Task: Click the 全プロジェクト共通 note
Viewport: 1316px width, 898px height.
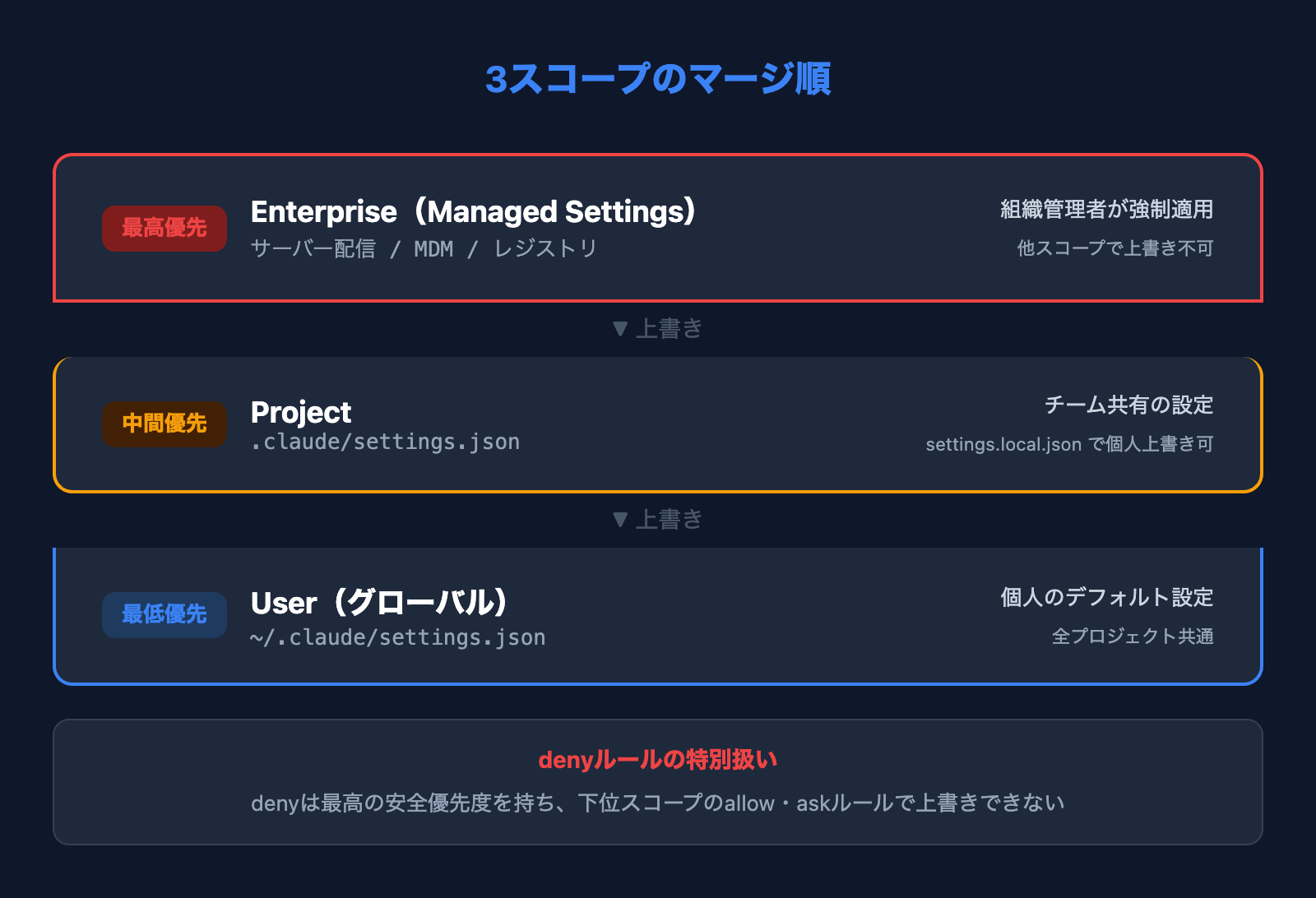Action: click(1132, 636)
